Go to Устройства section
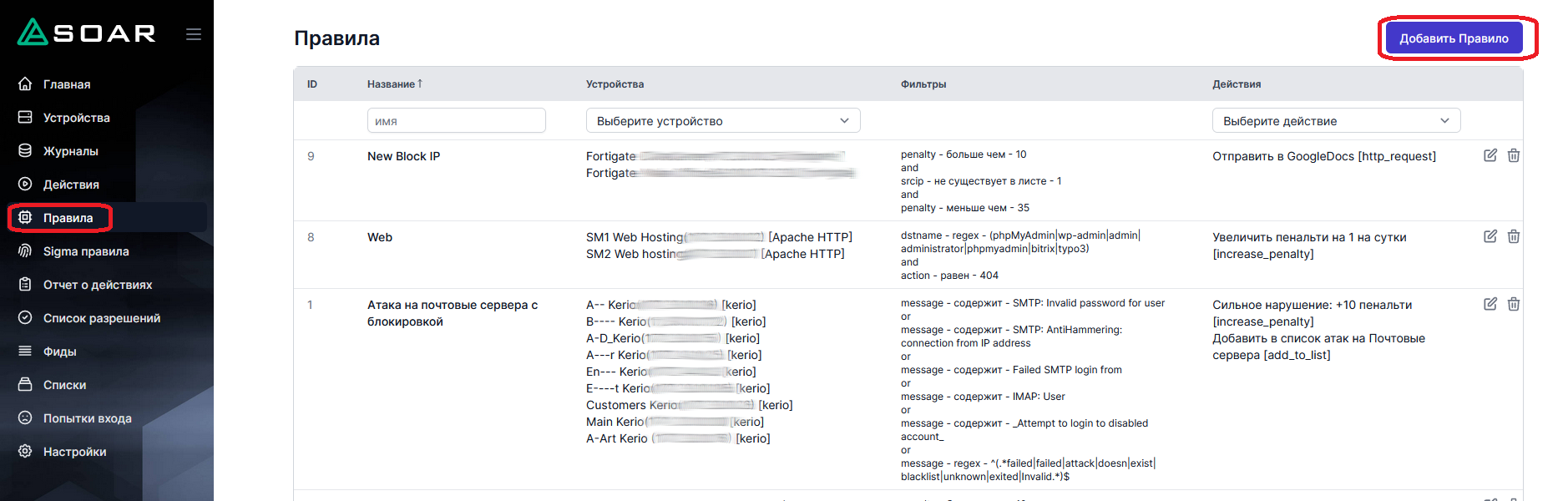 tap(76, 118)
